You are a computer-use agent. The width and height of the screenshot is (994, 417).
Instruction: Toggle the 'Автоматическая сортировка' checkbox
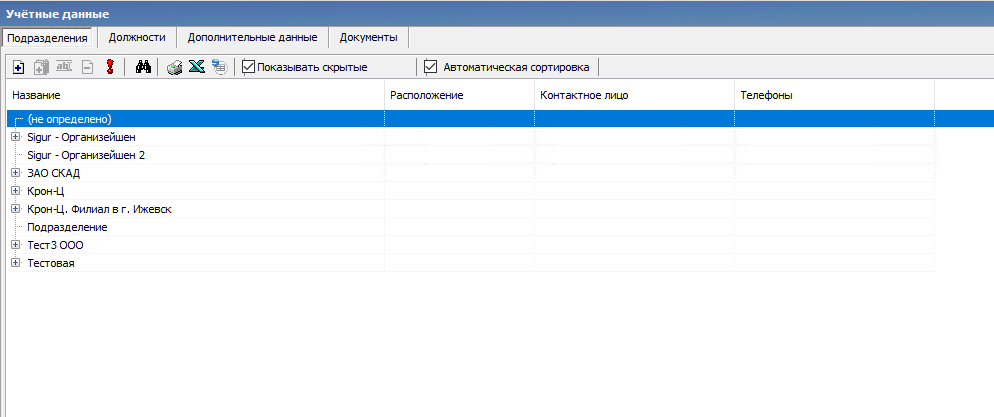[x=431, y=67]
